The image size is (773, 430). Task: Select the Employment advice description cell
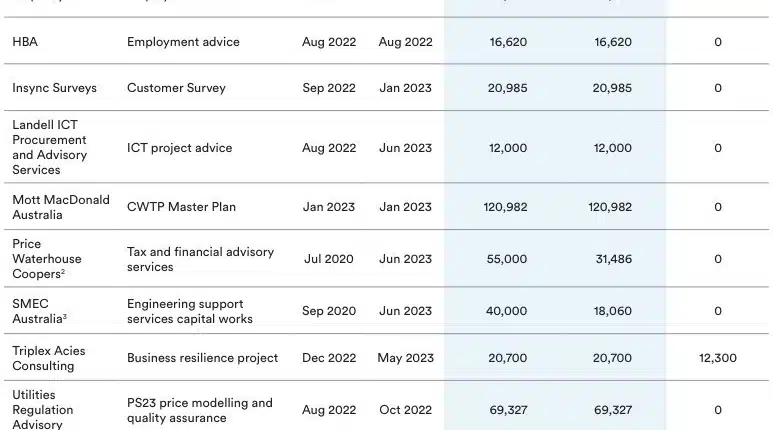point(183,42)
